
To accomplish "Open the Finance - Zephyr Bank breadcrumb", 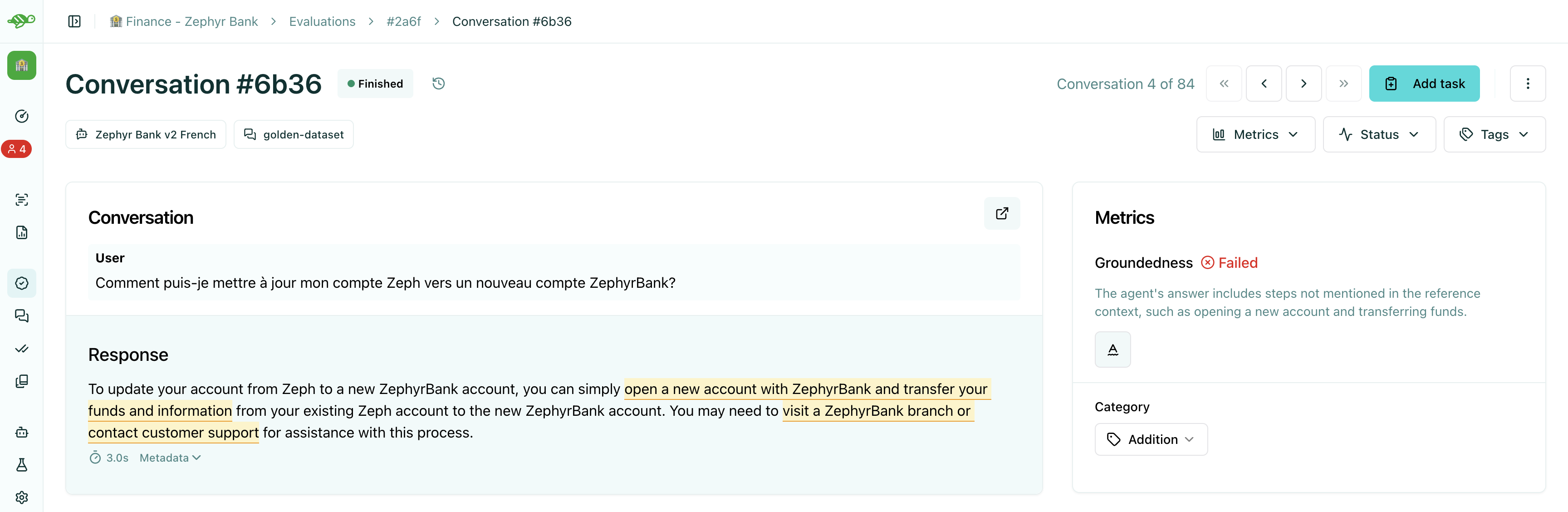I will (184, 22).
